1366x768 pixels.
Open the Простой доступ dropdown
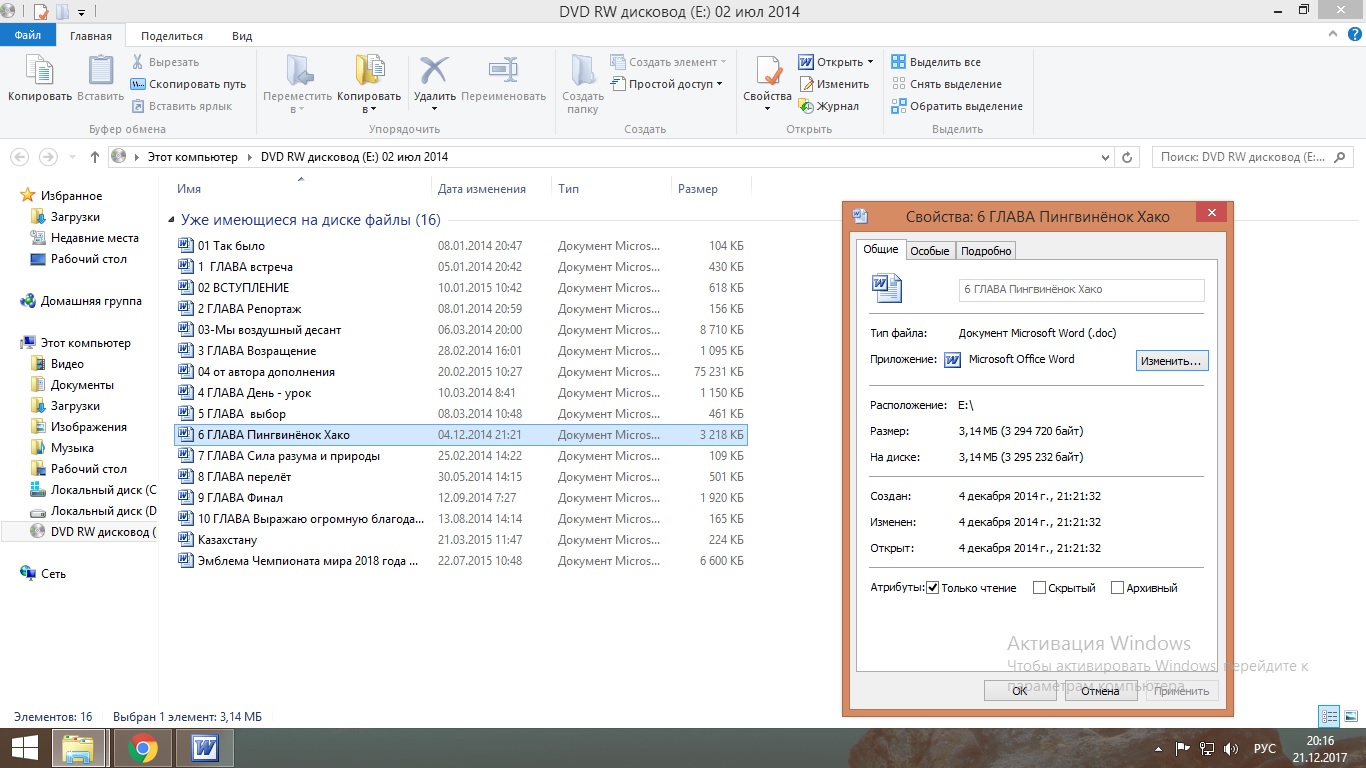pos(719,84)
